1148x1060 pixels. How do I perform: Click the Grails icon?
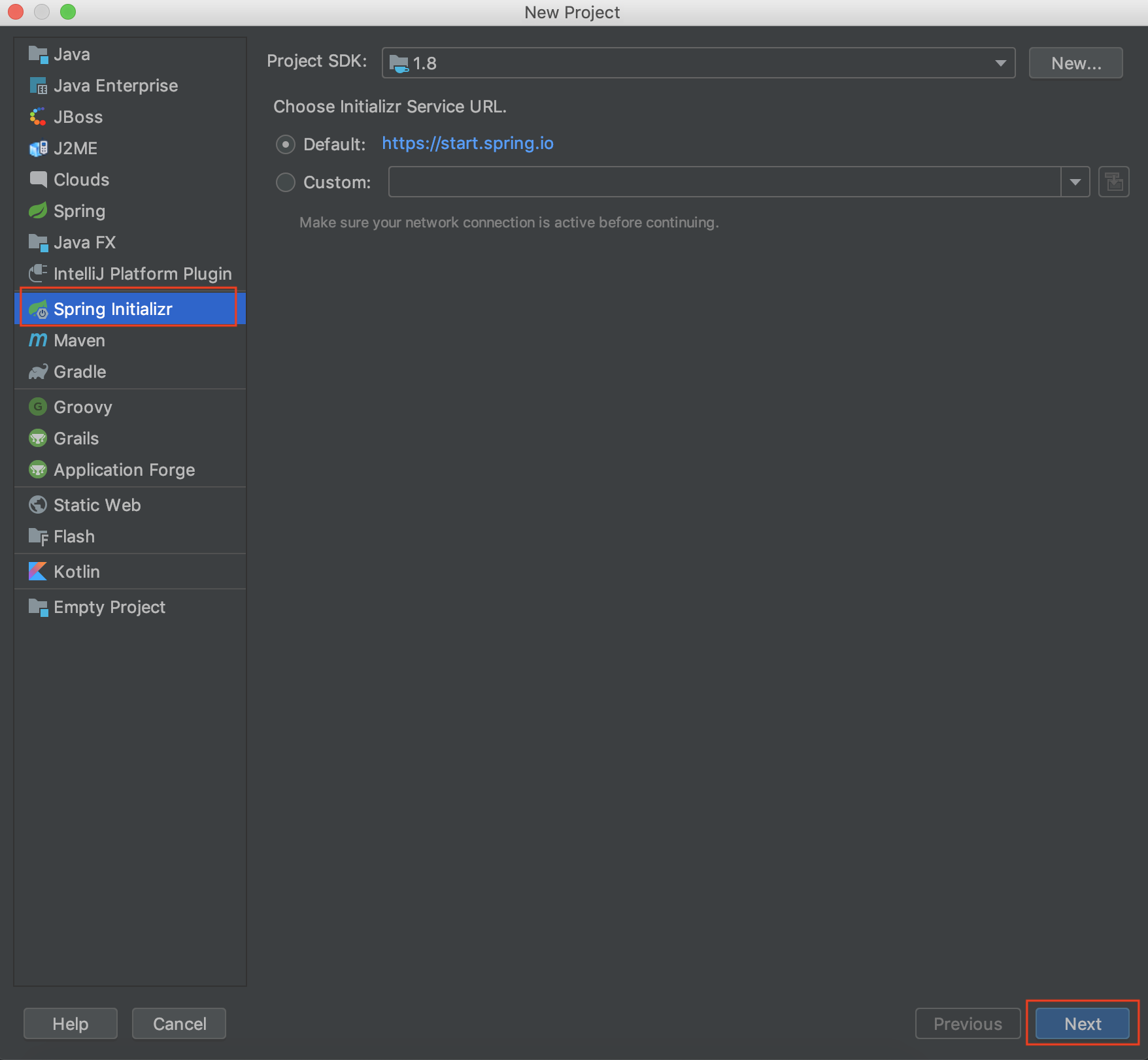pos(38,439)
